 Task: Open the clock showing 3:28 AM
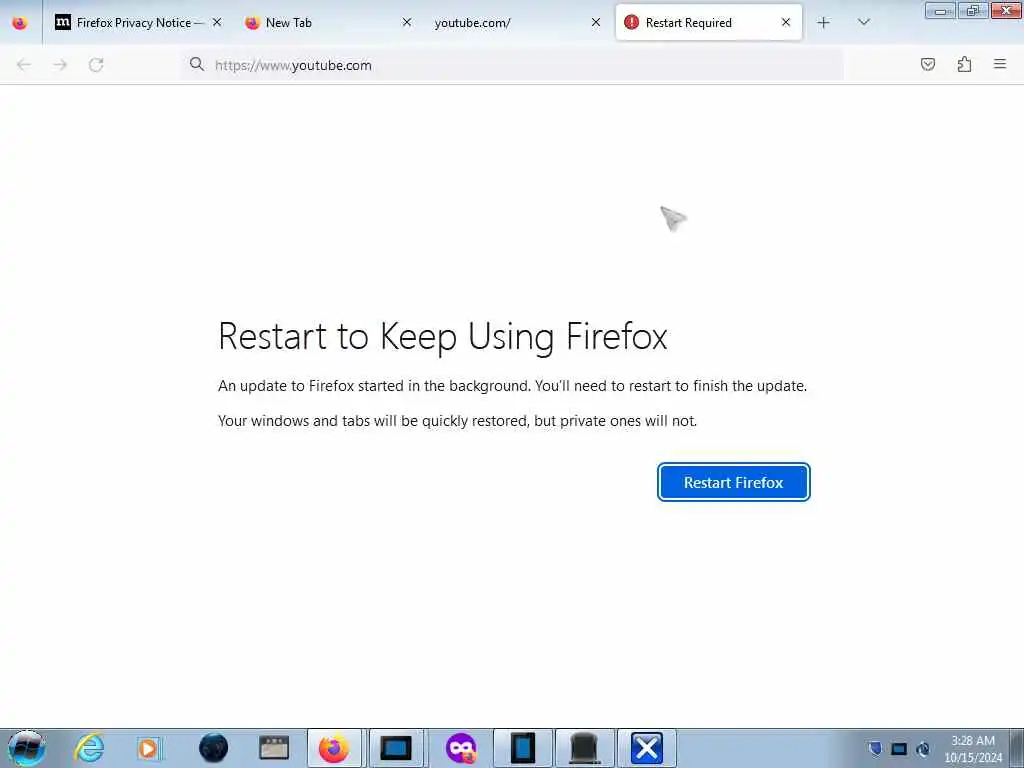[973, 749]
